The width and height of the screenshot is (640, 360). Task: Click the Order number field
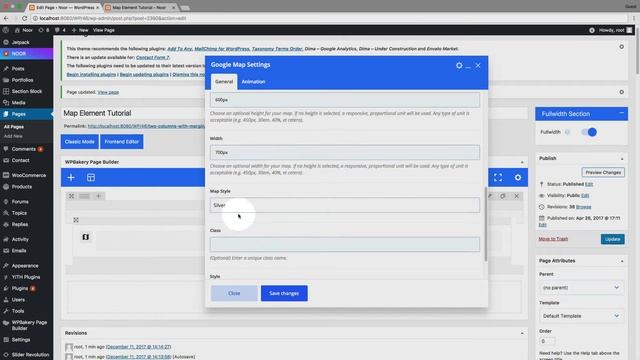point(547,341)
